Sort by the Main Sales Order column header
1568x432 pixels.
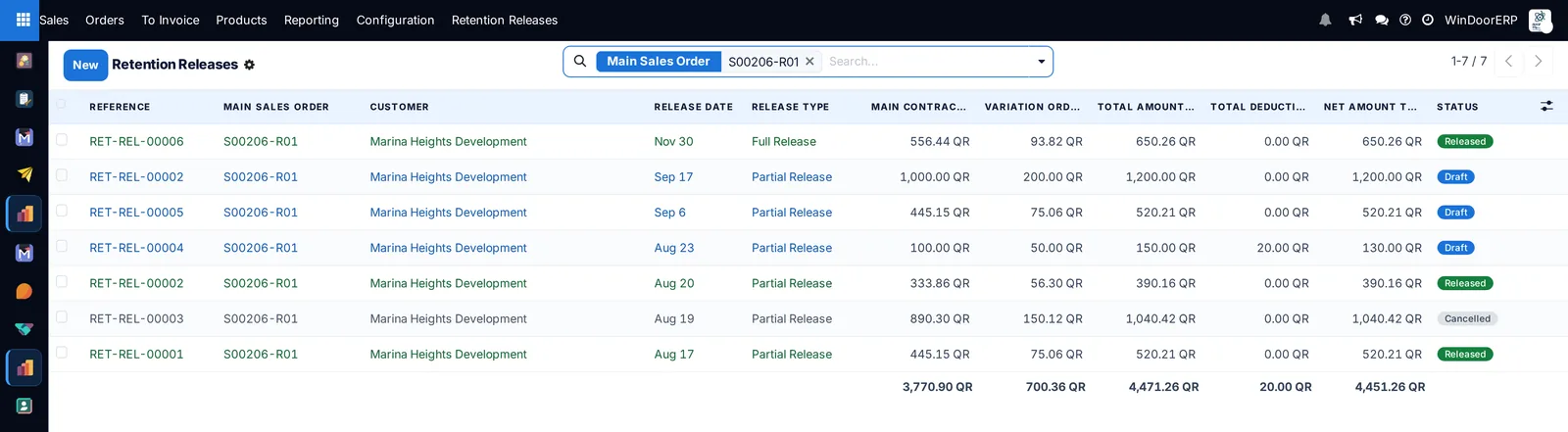pyautogui.click(x=276, y=107)
